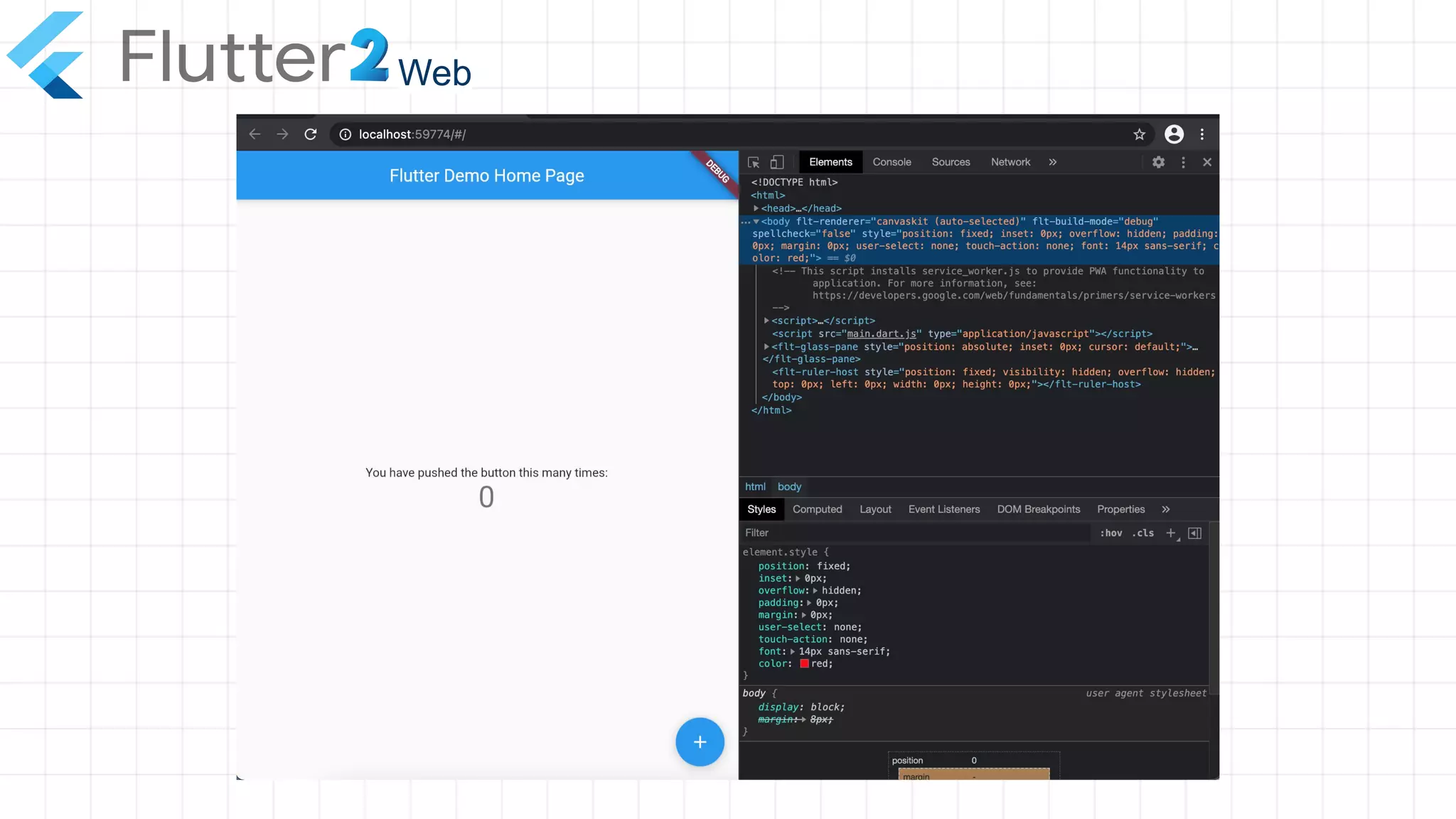Select the flt-ruler-host element line
This screenshot has width=1456, height=819.
(993, 378)
